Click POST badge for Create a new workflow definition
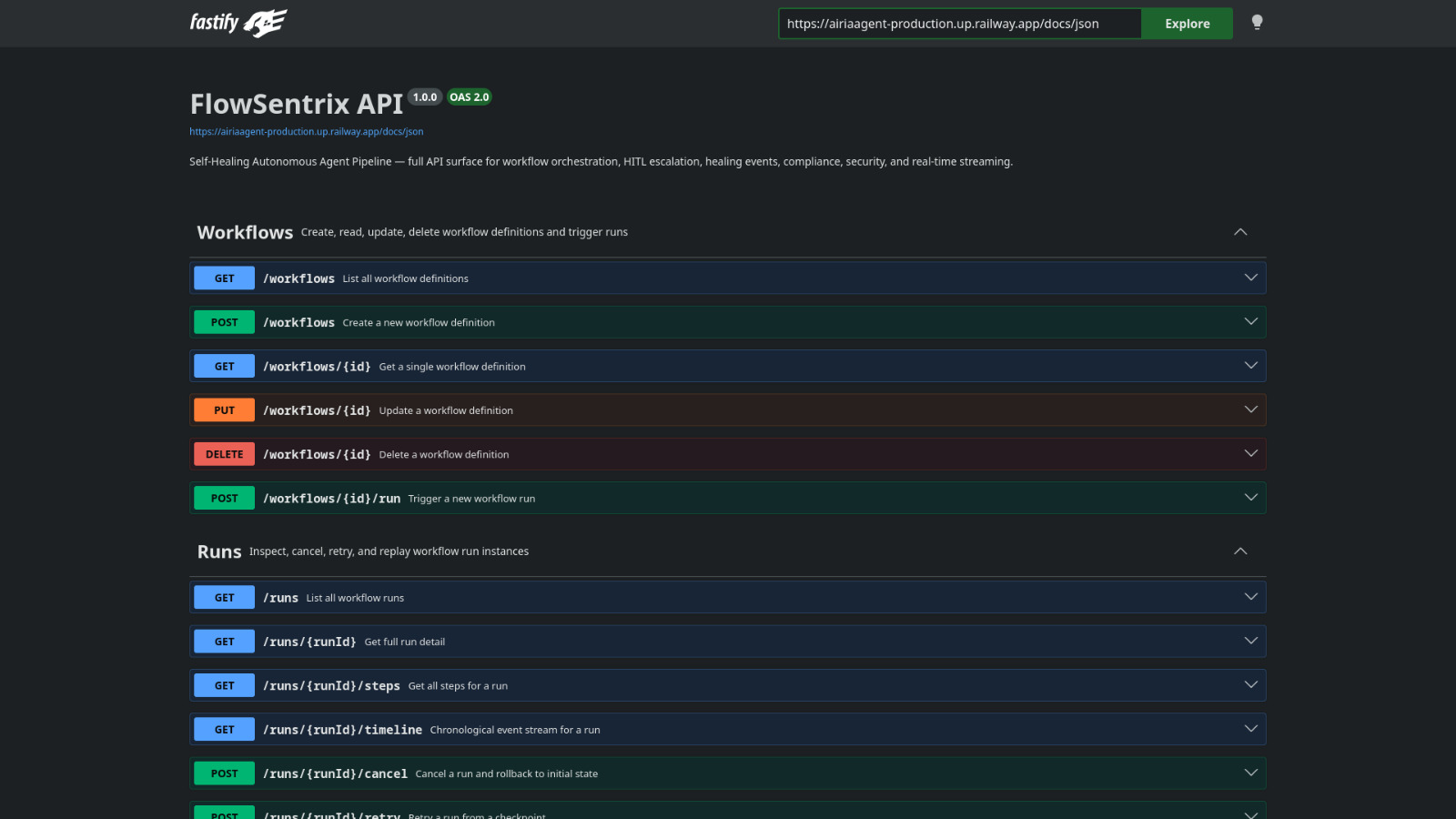Screen dimensions: 1456x819 coord(225,322)
